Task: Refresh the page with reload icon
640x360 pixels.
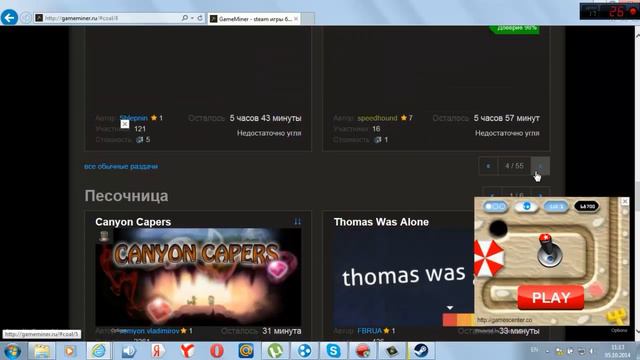Action: [x=200, y=18]
